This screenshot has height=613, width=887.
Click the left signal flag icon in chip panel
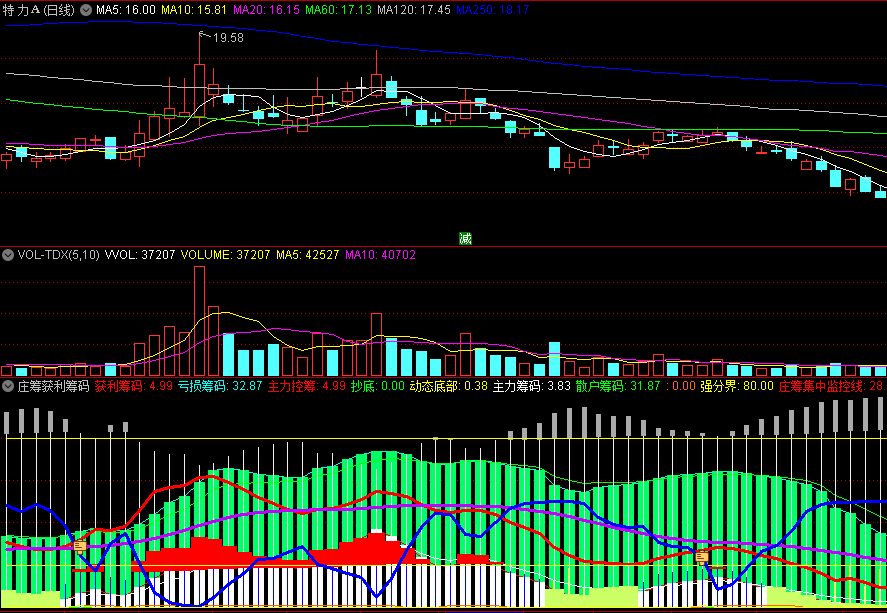click(x=80, y=546)
